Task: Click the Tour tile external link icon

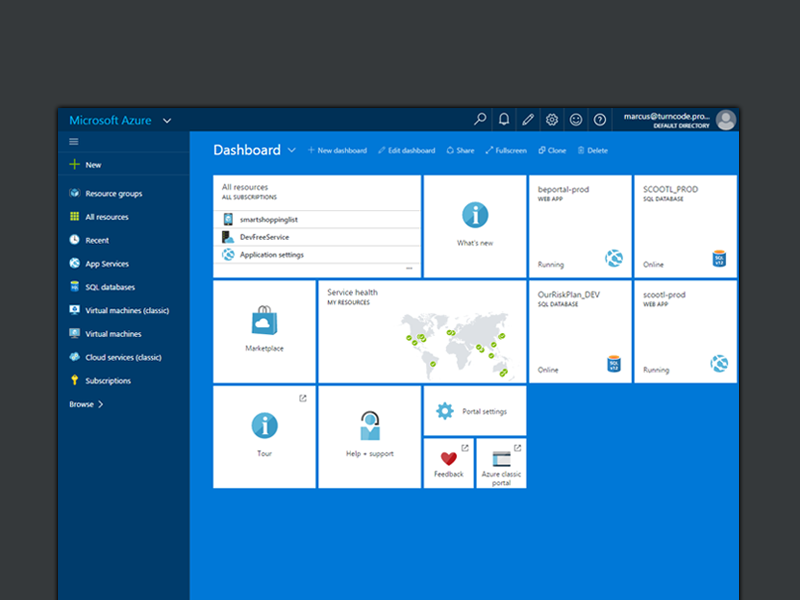Action: pyautogui.click(x=303, y=398)
